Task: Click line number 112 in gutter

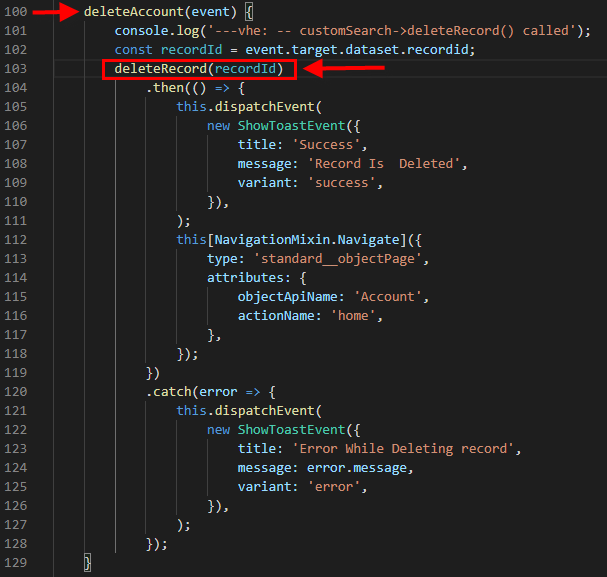Action: (15, 240)
